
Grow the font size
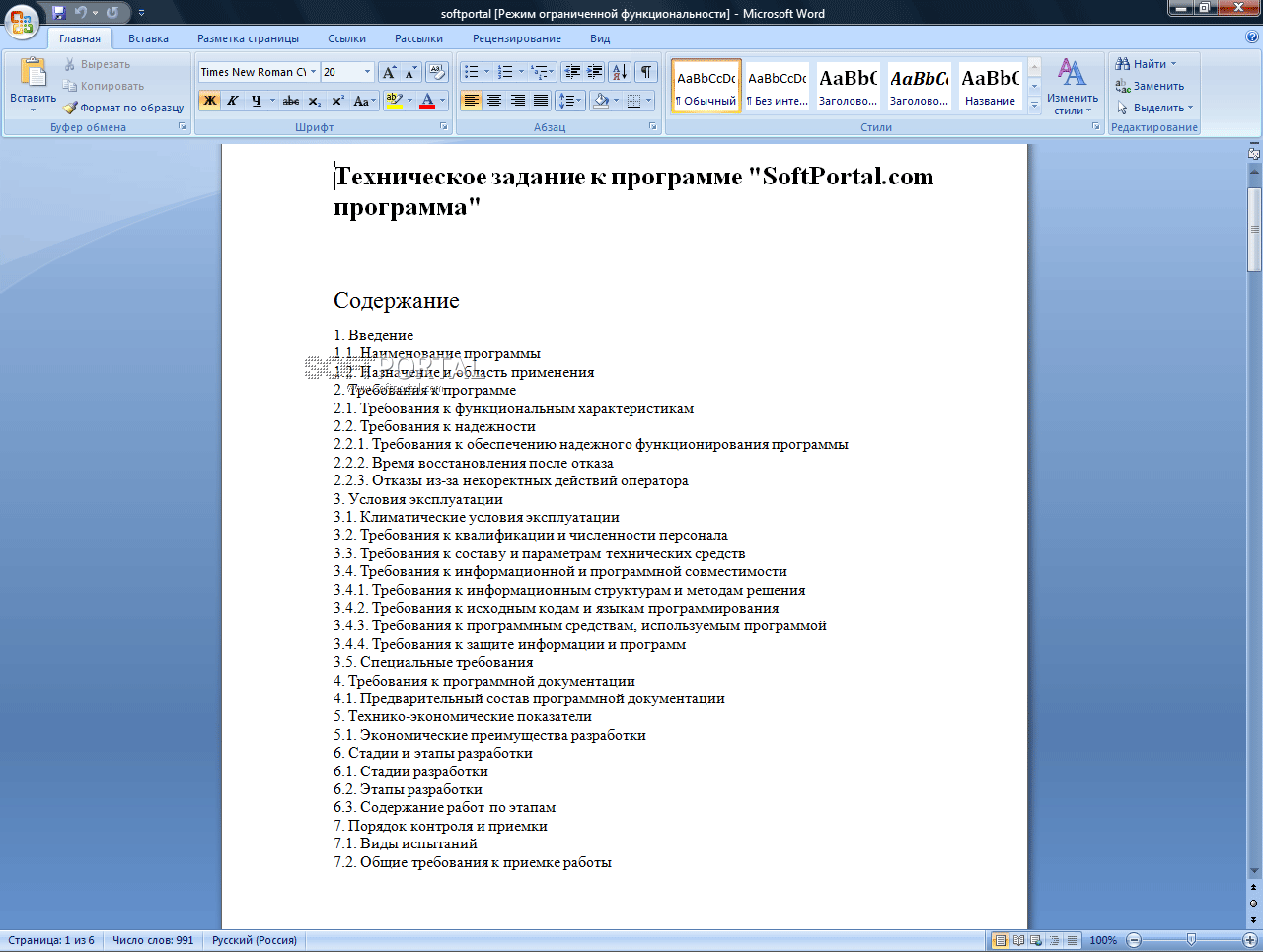click(x=389, y=72)
